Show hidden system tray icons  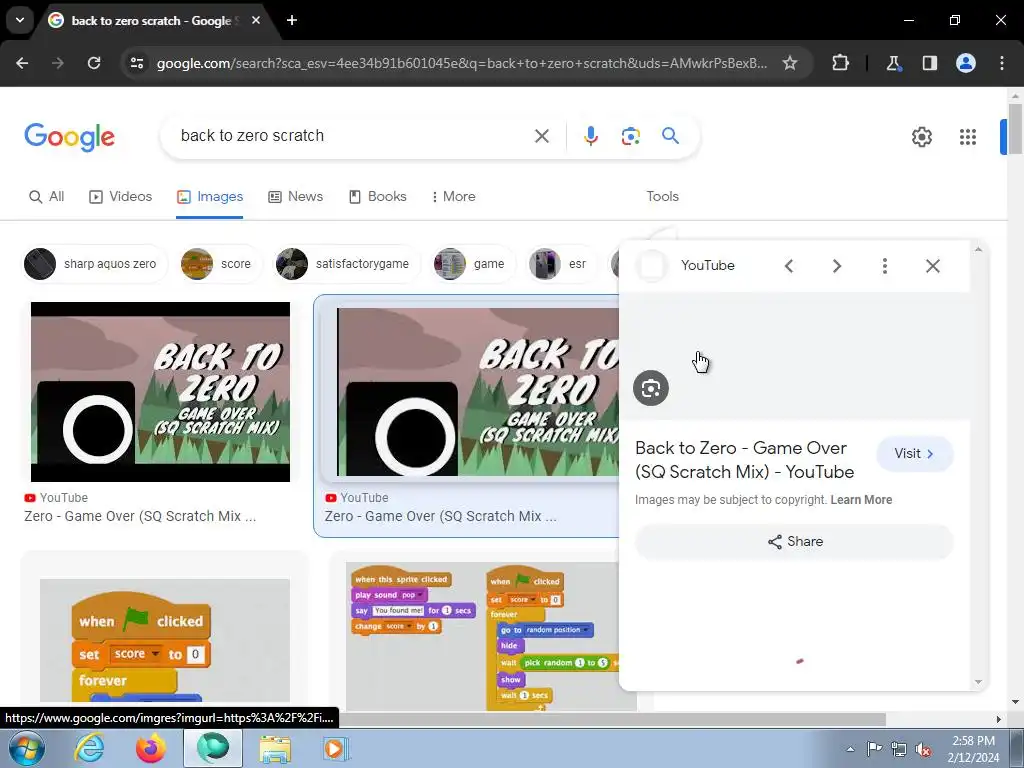pyautogui.click(x=850, y=749)
